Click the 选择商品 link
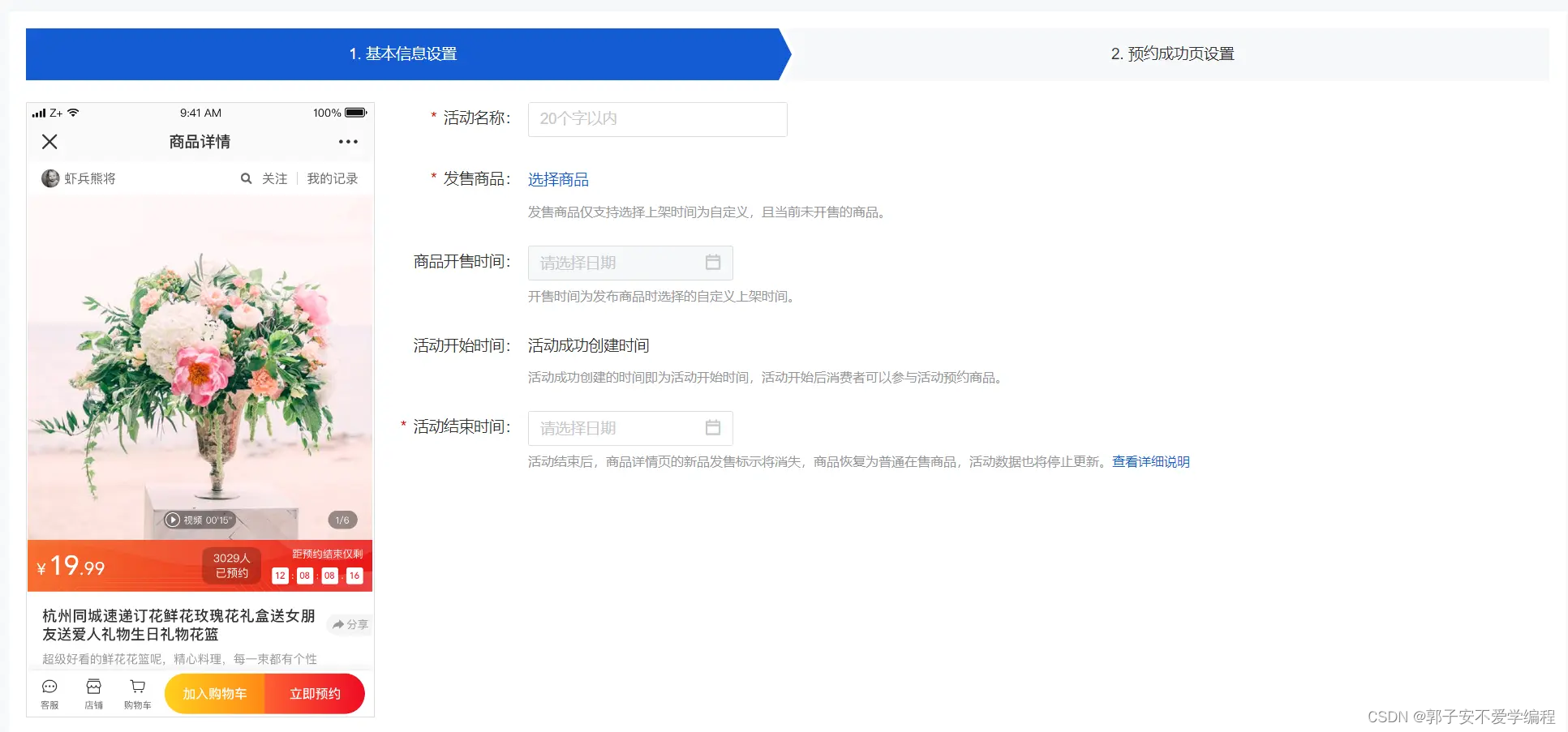The height and width of the screenshot is (732, 1568). (558, 179)
